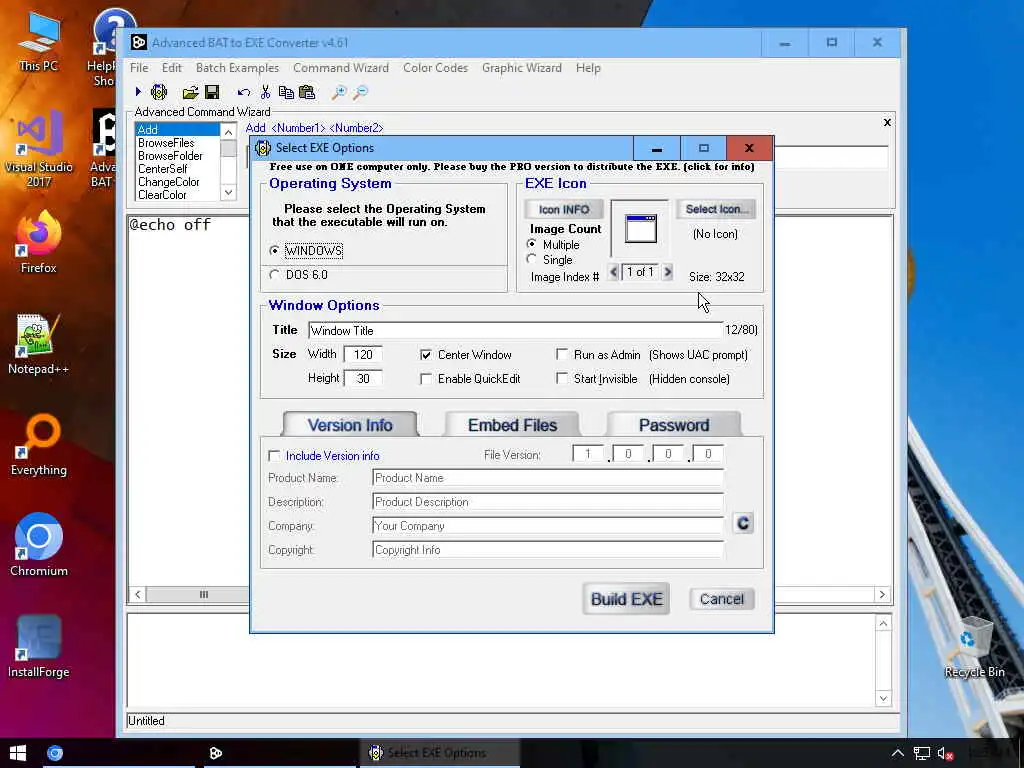Open the Help menu
1024x768 pixels.
coord(588,68)
